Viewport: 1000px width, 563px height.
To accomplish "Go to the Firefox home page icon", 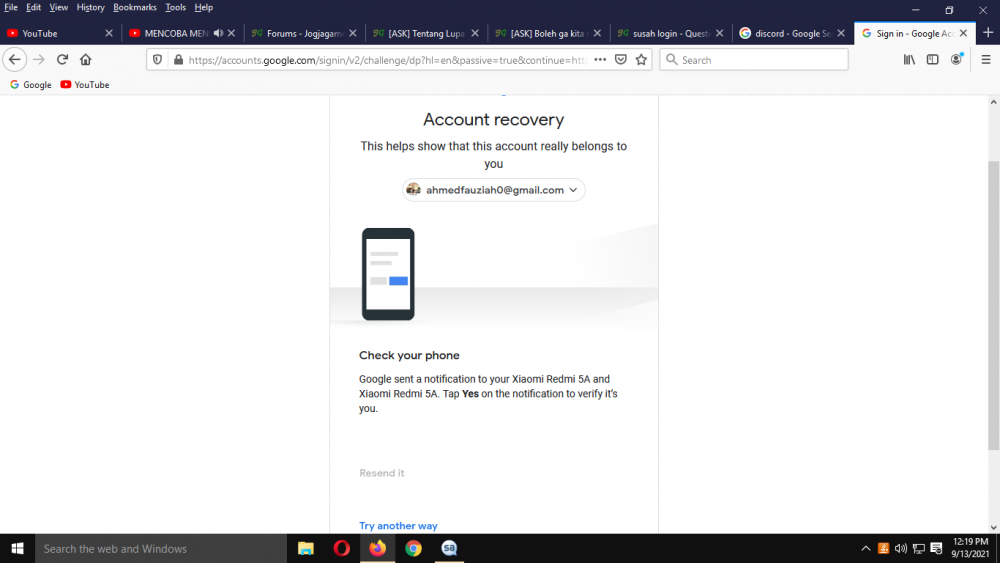I will (x=85, y=59).
